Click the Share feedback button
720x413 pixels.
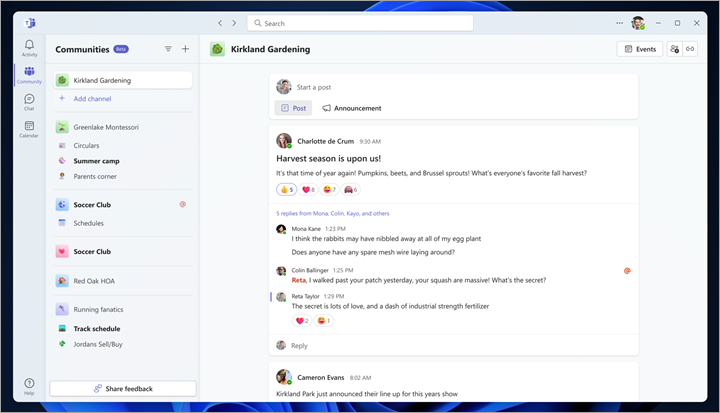[x=123, y=388]
